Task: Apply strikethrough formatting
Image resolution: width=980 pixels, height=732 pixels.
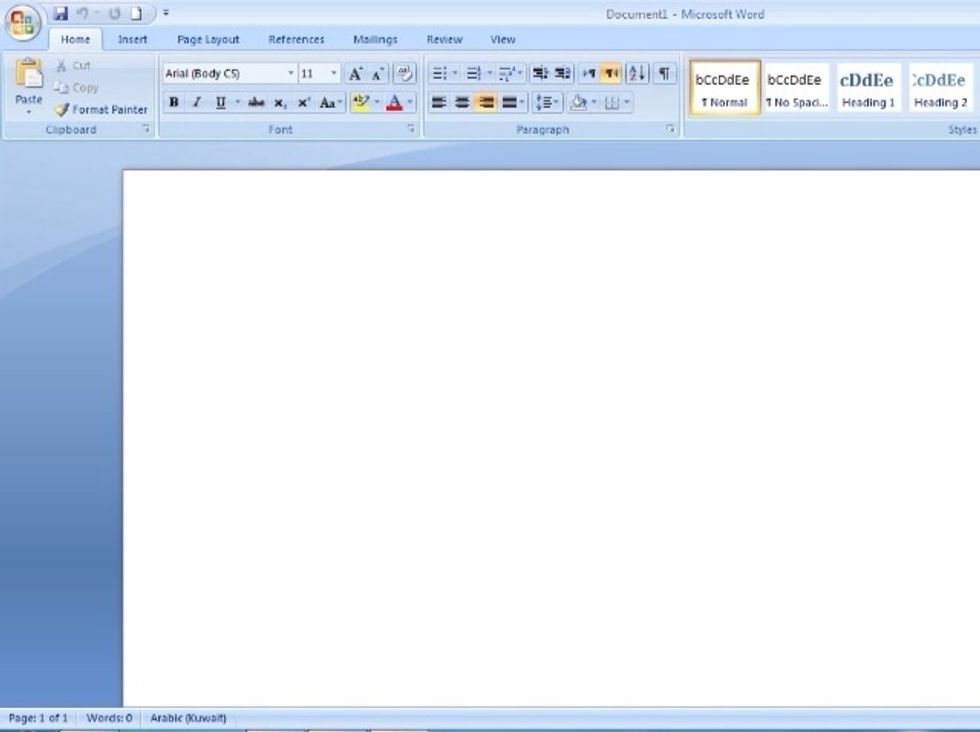Action: coord(256,102)
